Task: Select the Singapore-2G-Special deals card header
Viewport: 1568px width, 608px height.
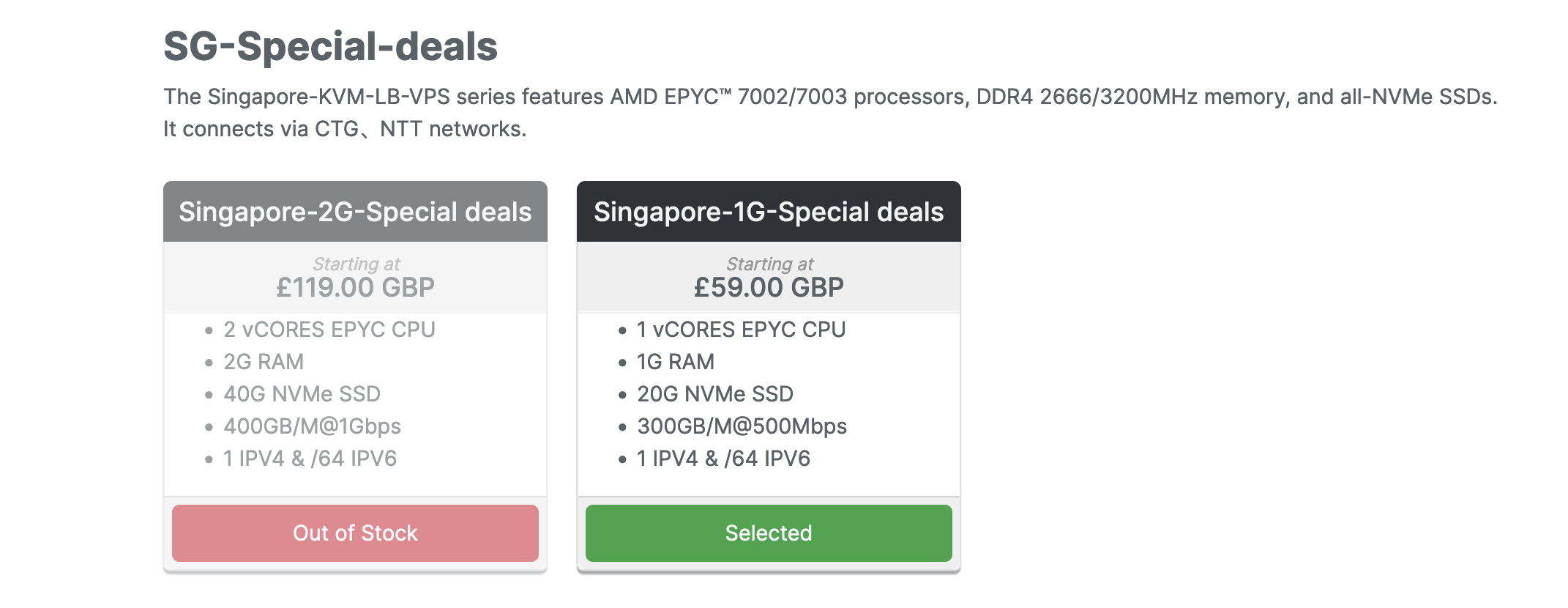Action: [x=355, y=212]
